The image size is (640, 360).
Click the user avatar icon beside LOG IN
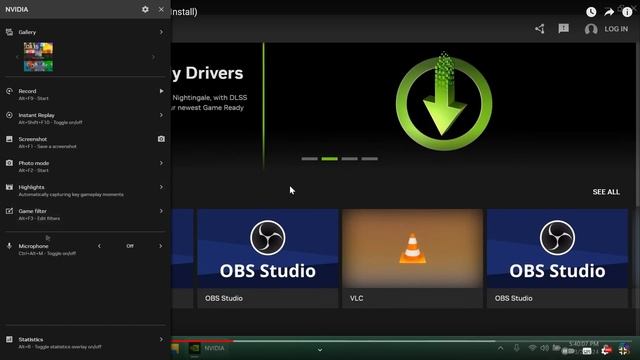pos(591,29)
